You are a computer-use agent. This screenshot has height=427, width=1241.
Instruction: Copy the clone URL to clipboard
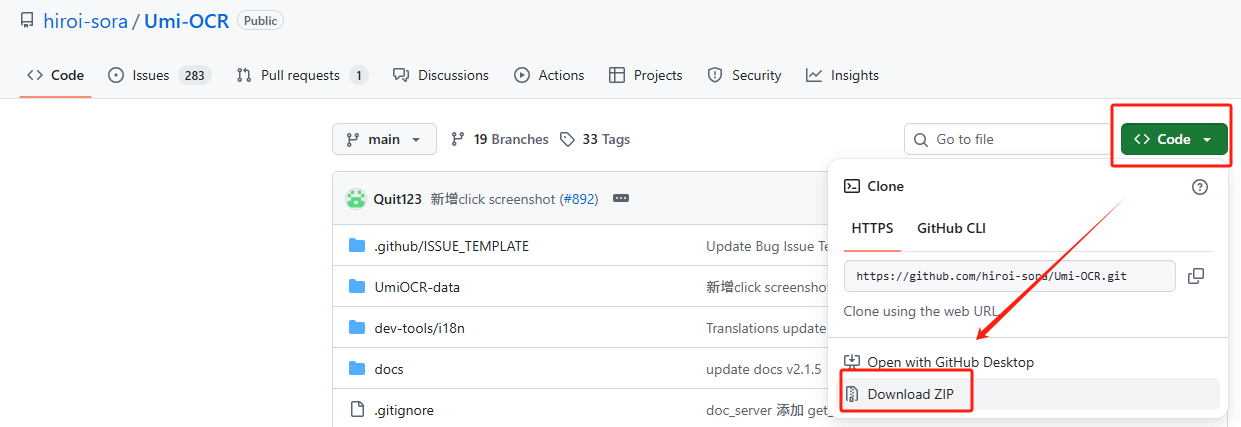[x=1195, y=276]
